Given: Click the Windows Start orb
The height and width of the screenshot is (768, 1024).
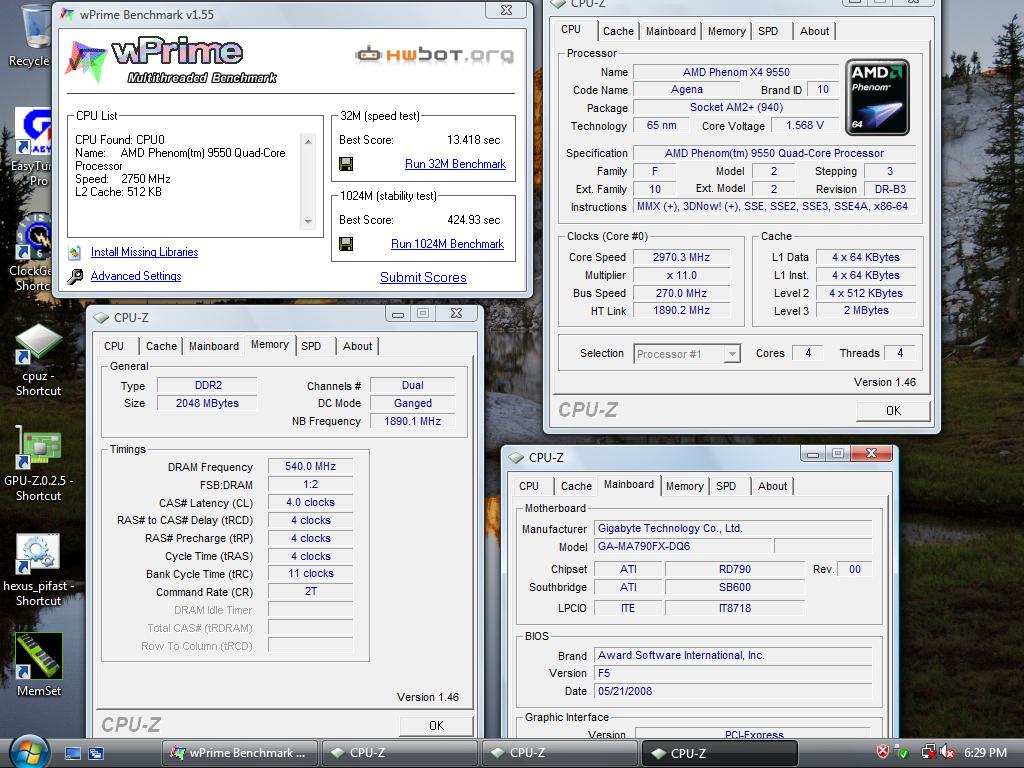Looking at the screenshot, I should (27, 752).
